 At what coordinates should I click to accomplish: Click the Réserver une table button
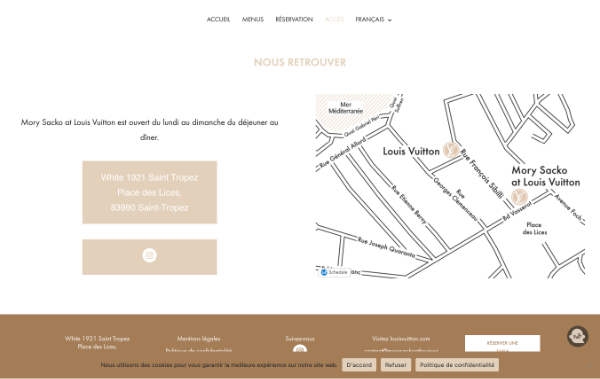(x=502, y=343)
